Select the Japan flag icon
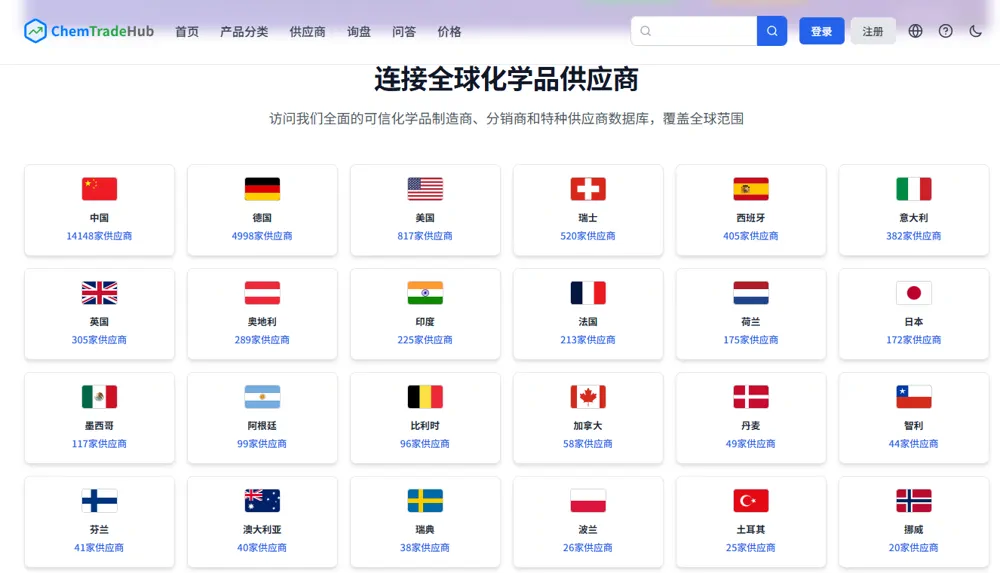 coord(913,293)
